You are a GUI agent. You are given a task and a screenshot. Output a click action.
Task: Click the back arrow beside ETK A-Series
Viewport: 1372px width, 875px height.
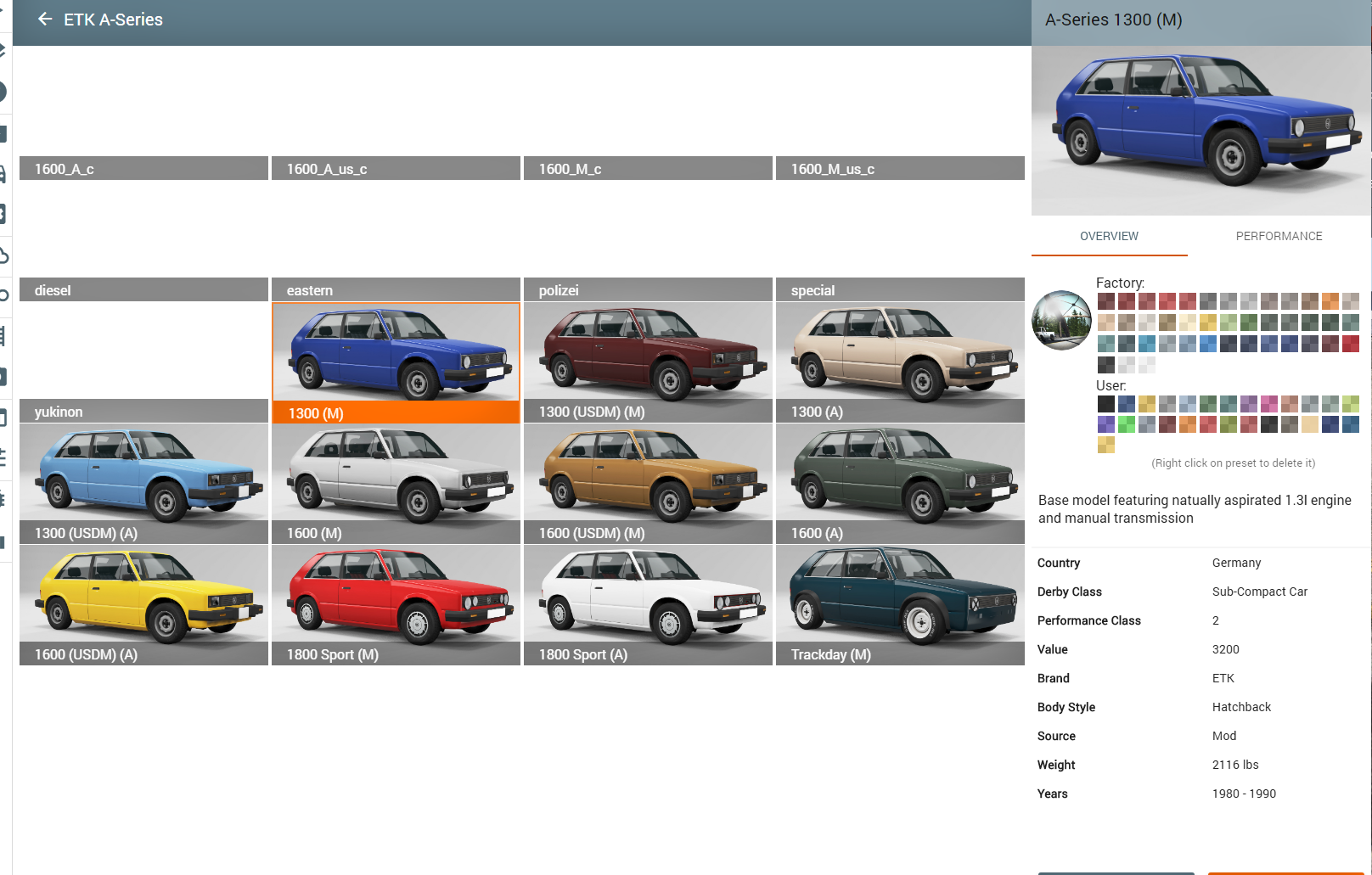tap(45, 20)
